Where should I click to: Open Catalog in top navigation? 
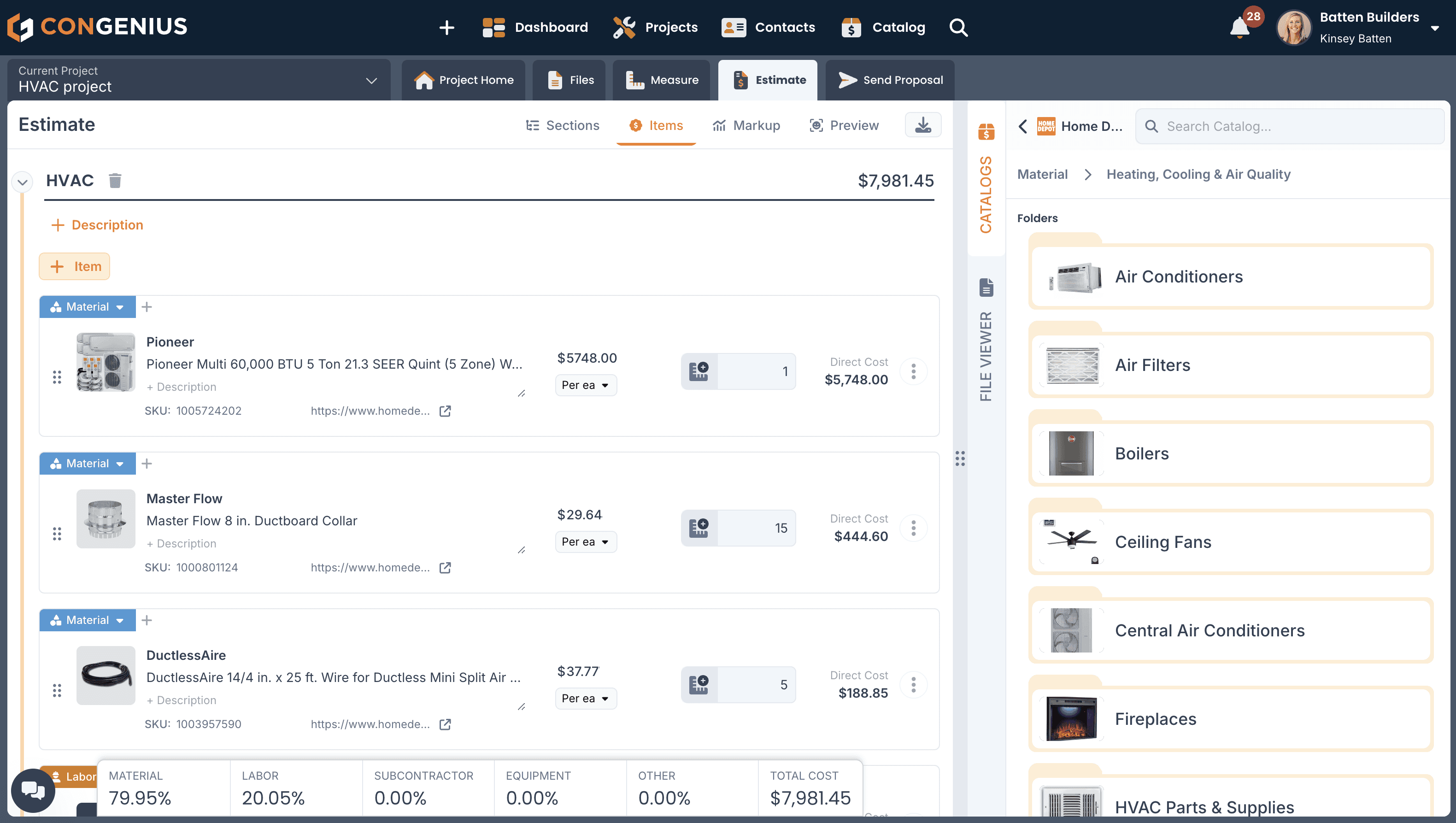click(883, 27)
